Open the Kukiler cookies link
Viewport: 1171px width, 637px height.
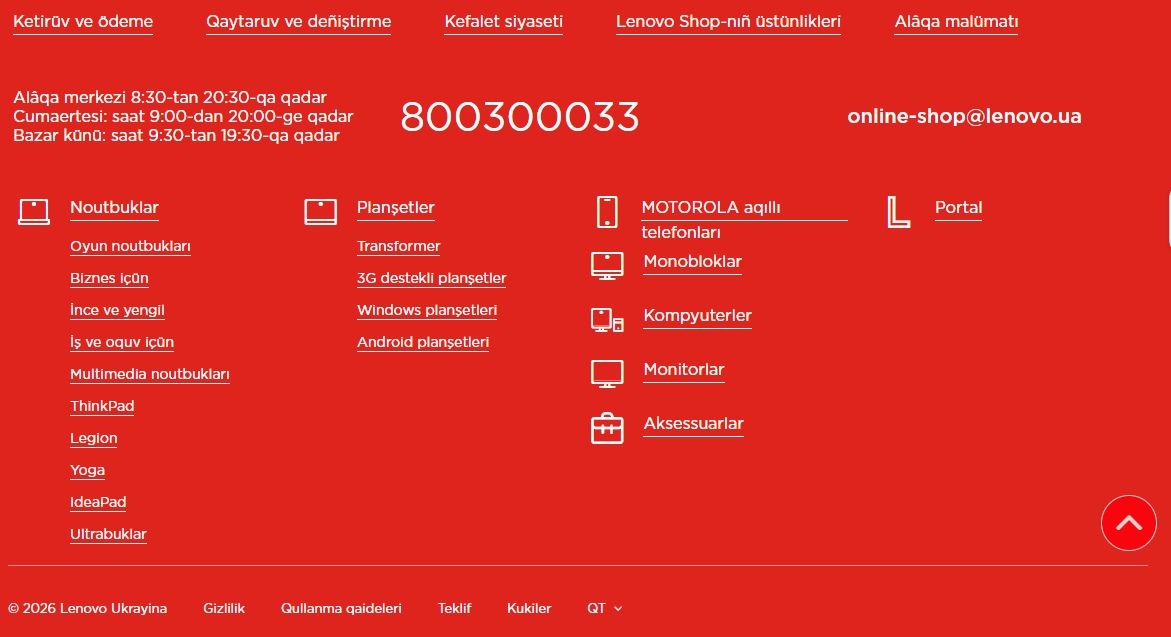tap(529, 608)
